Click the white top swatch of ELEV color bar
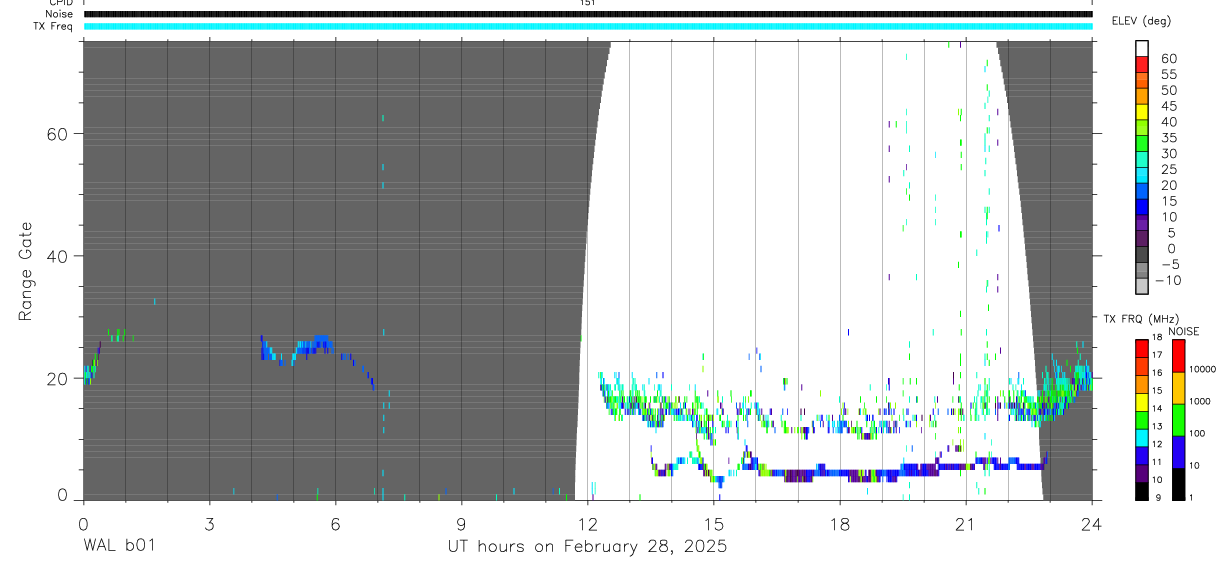Viewport: 1228px width, 567px height. tap(1142, 50)
